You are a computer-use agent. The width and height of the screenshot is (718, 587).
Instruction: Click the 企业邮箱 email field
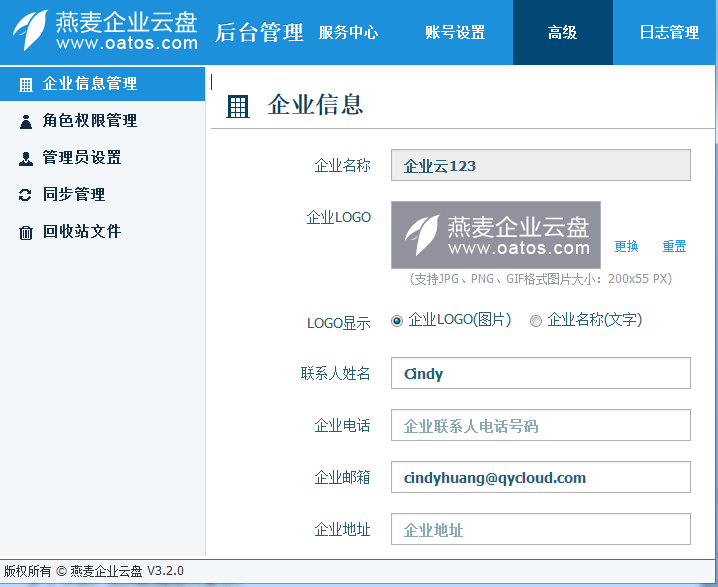(540, 477)
